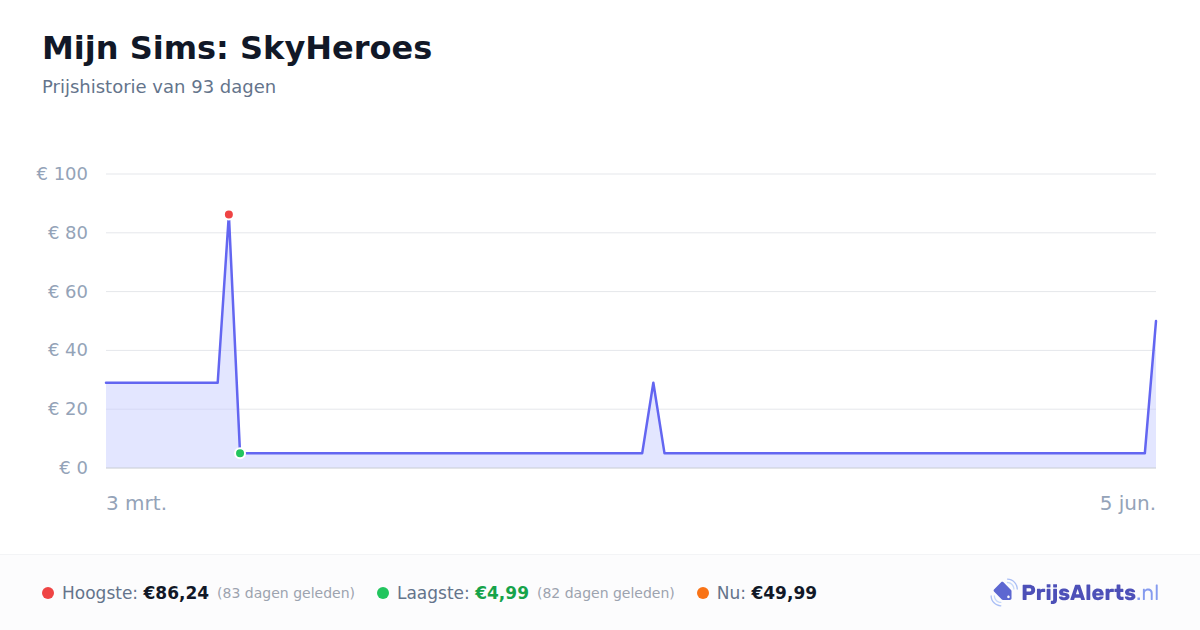Click the red dot beside Hoogste

48,593
